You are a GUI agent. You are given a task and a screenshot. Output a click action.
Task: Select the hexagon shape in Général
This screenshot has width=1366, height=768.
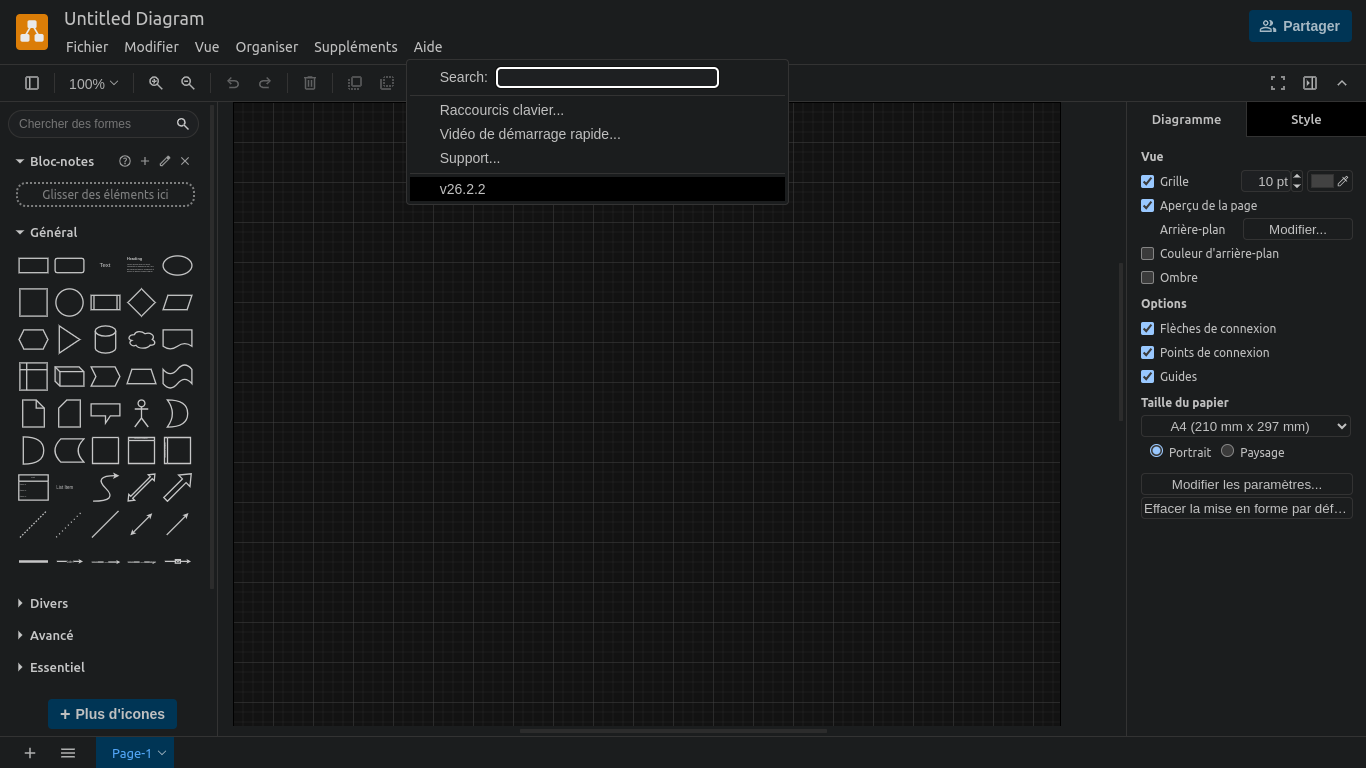(33, 339)
